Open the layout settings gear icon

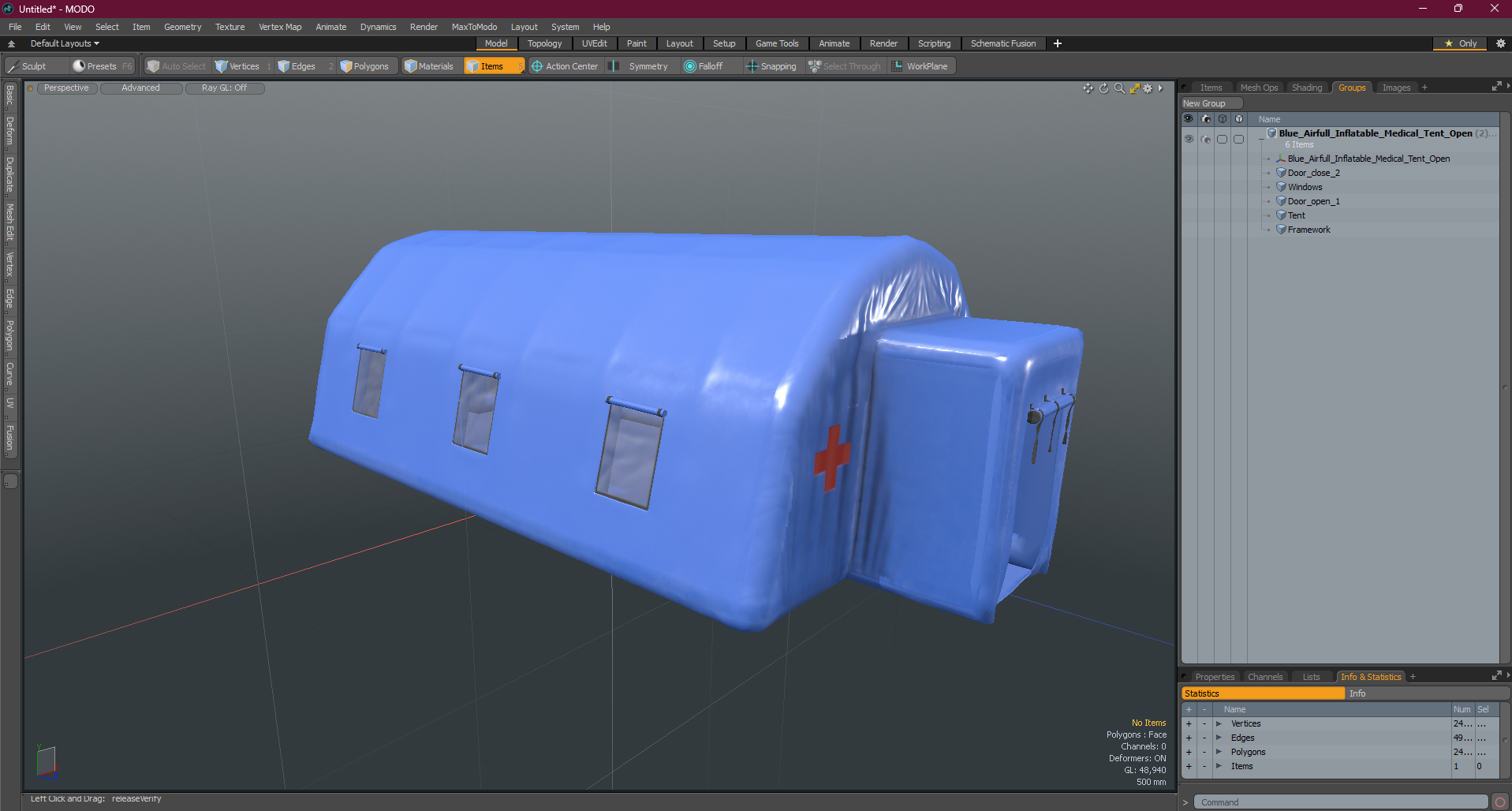point(1501,43)
